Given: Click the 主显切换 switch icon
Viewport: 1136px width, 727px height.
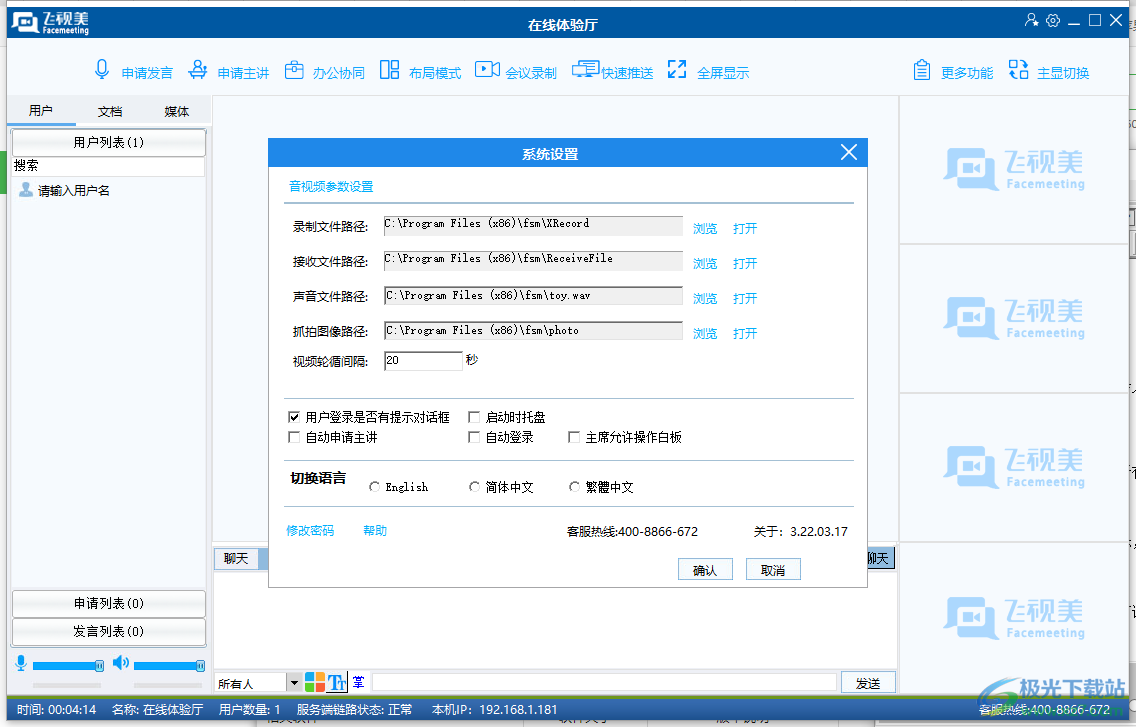Looking at the screenshot, I should pyautogui.click(x=1018, y=70).
